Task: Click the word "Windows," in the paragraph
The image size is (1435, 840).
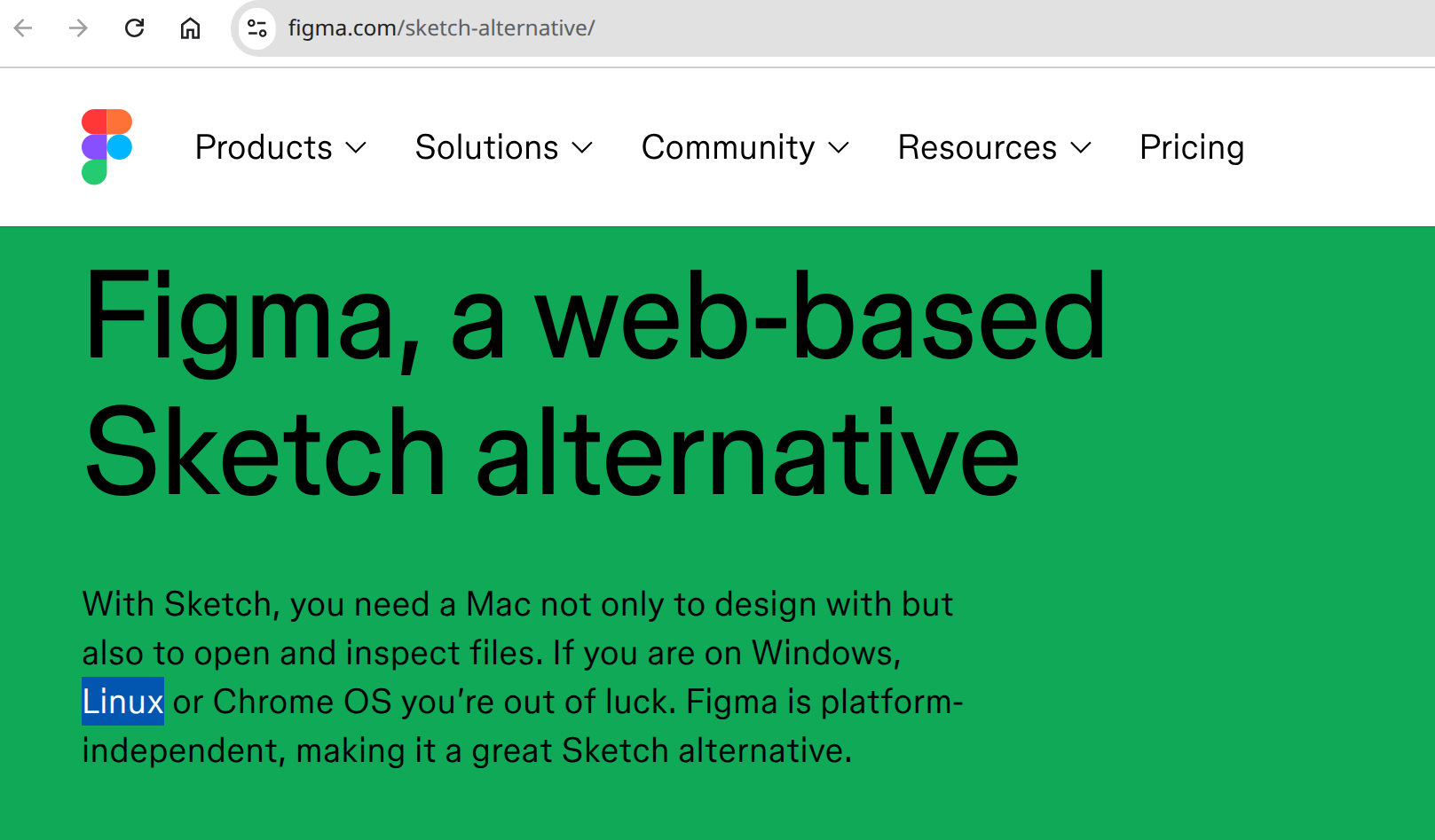Action: coord(826,653)
